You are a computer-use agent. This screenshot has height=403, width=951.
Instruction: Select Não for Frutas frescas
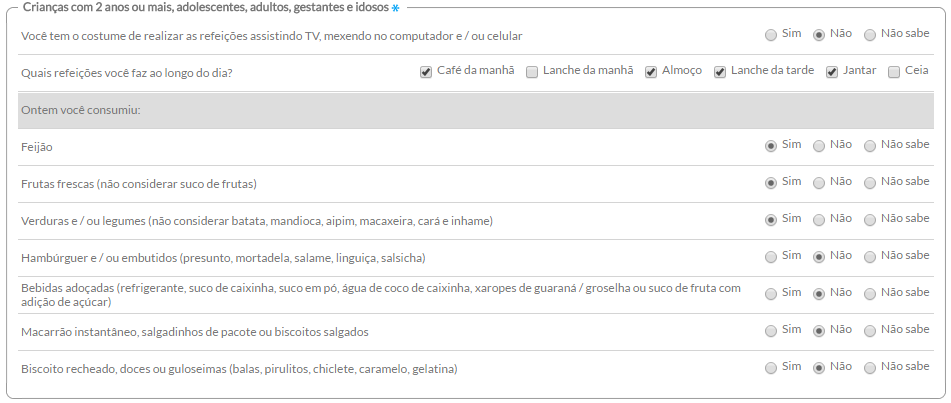coord(819,183)
